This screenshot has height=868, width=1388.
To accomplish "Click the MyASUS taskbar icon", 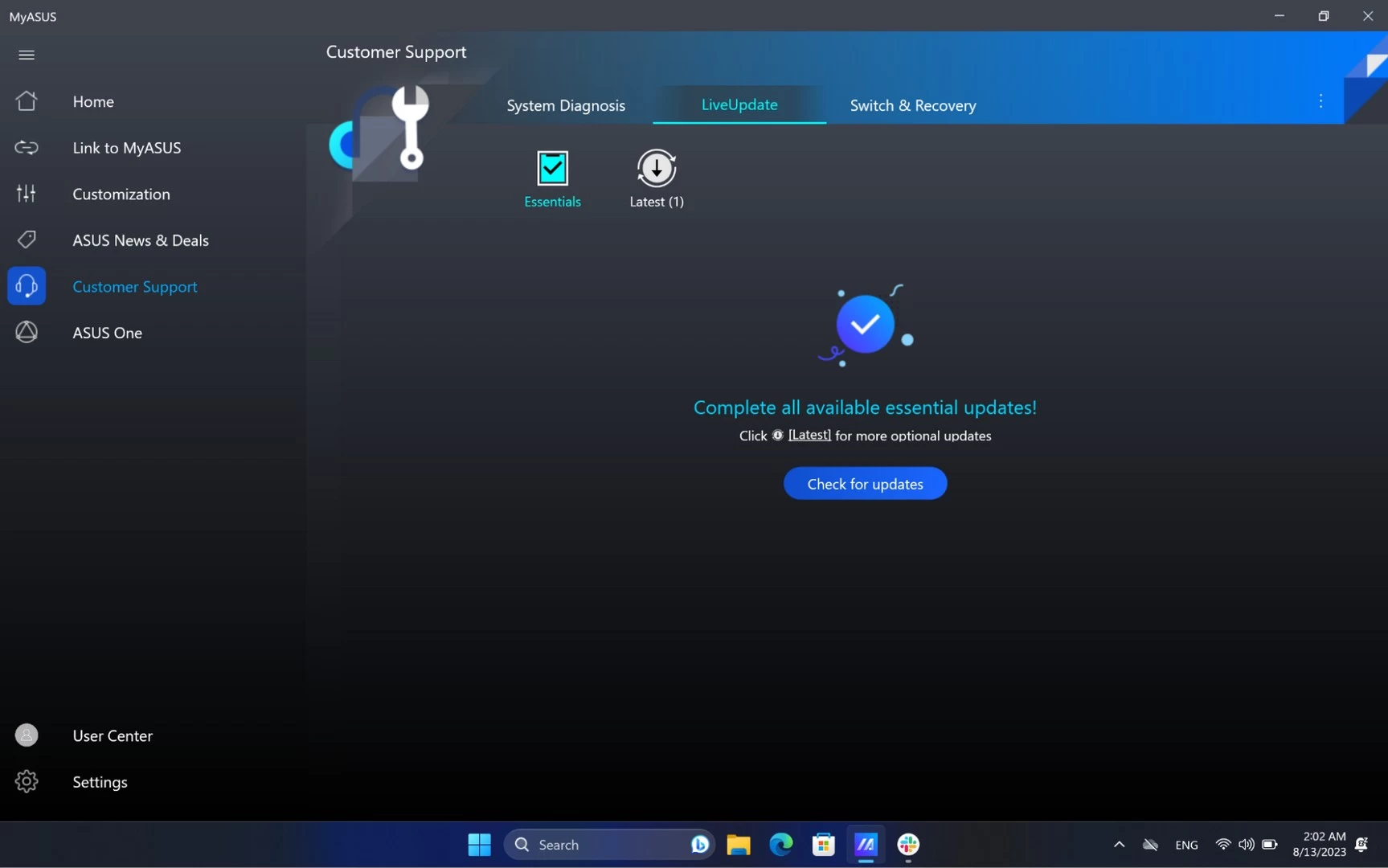I will (866, 844).
